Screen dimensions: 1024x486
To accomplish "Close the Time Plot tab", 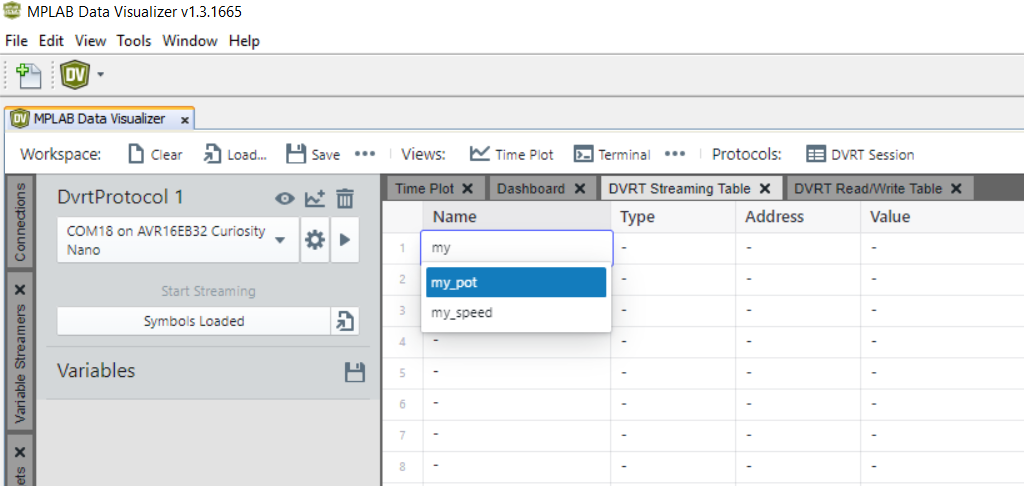I will (468, 188).
